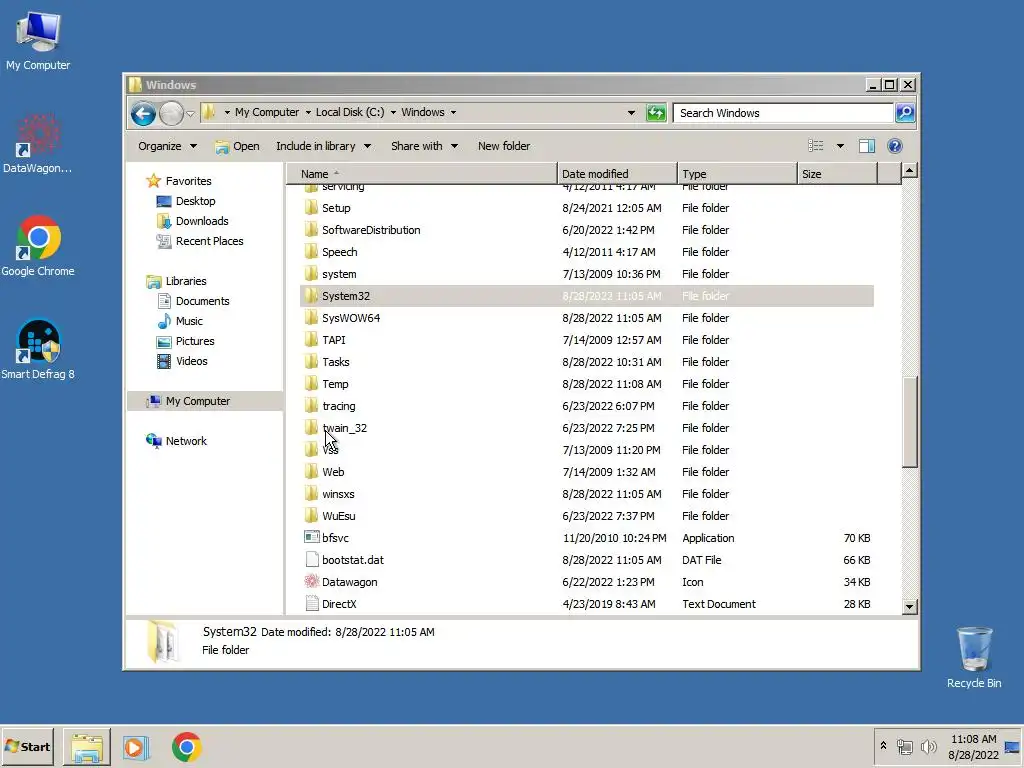Select the Temp folder icon
The image size is (1024, 768).
click(x=312, y=384)
